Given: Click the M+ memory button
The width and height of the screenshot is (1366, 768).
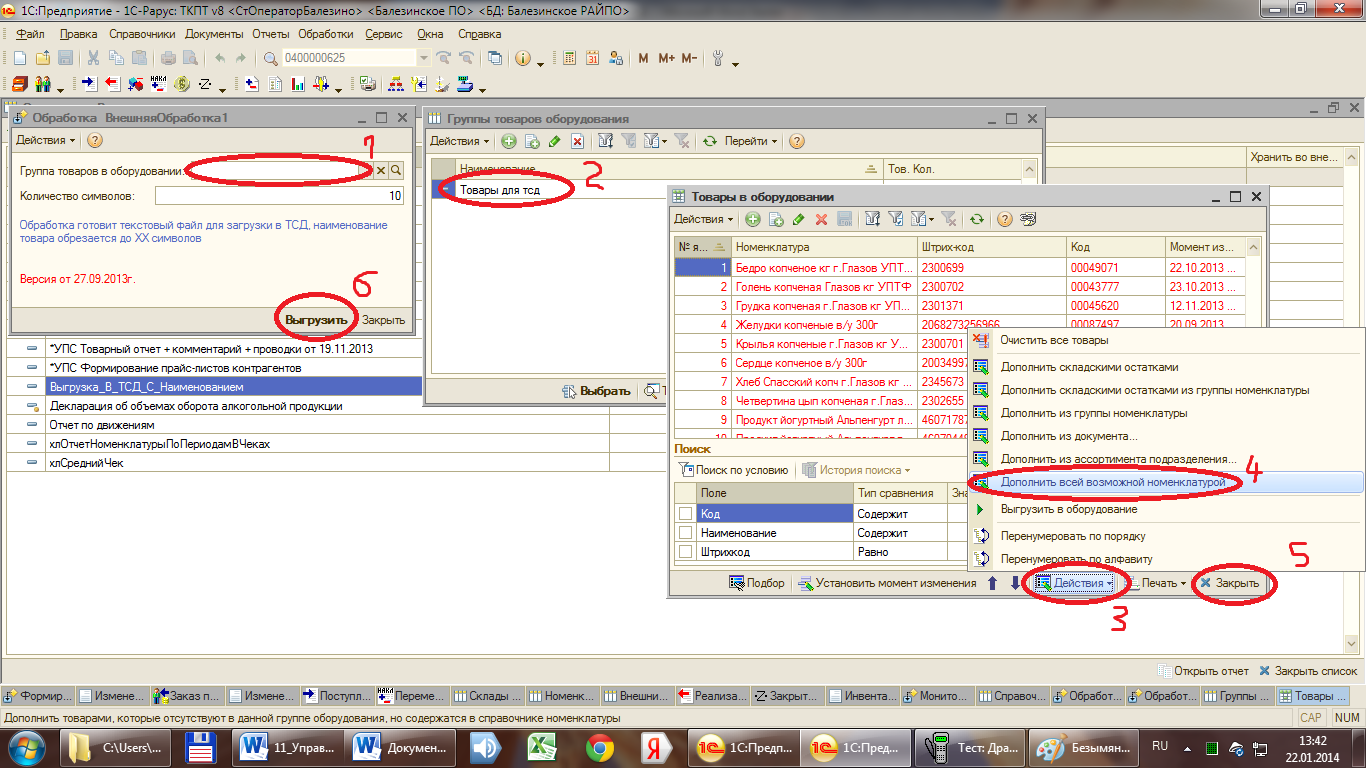Looking at the screenshot, I should click(666, 58).
